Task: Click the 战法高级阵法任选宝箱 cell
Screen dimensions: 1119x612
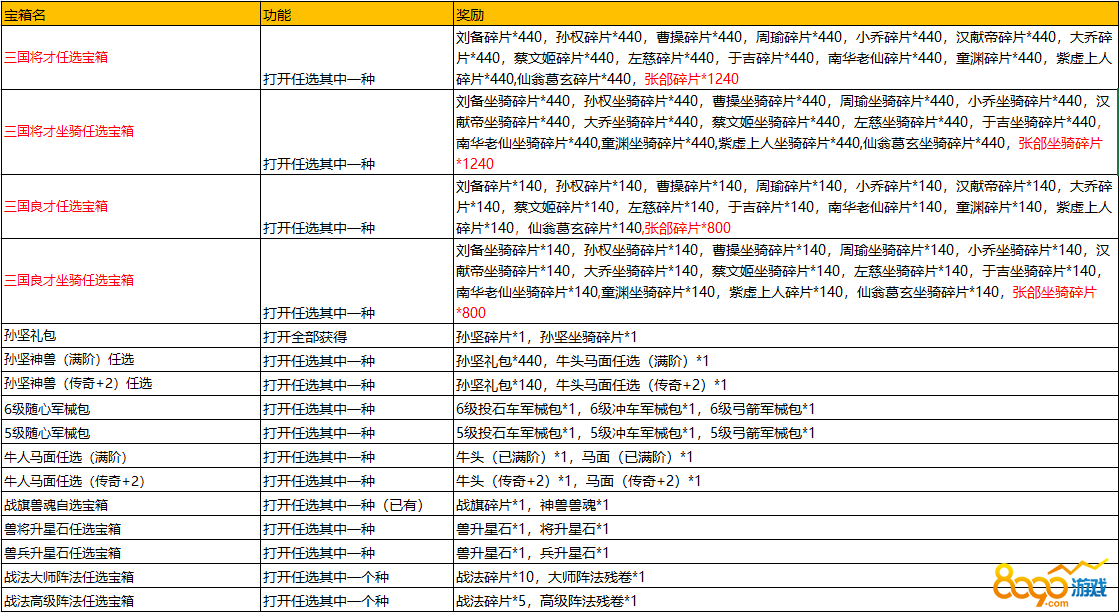Action: pos(69,601)
